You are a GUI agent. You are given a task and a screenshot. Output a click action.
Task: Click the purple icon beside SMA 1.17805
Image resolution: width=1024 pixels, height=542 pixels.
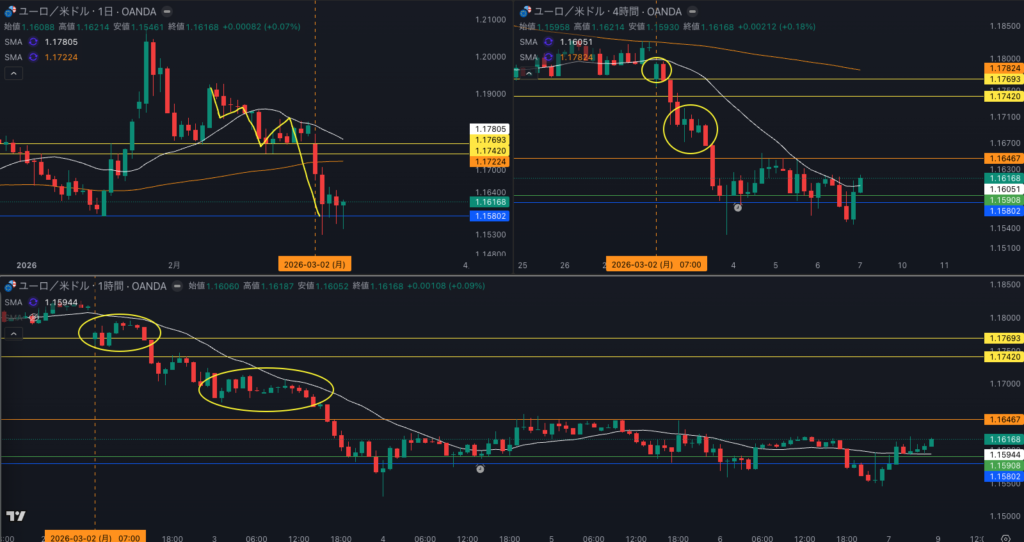[33, 42]
